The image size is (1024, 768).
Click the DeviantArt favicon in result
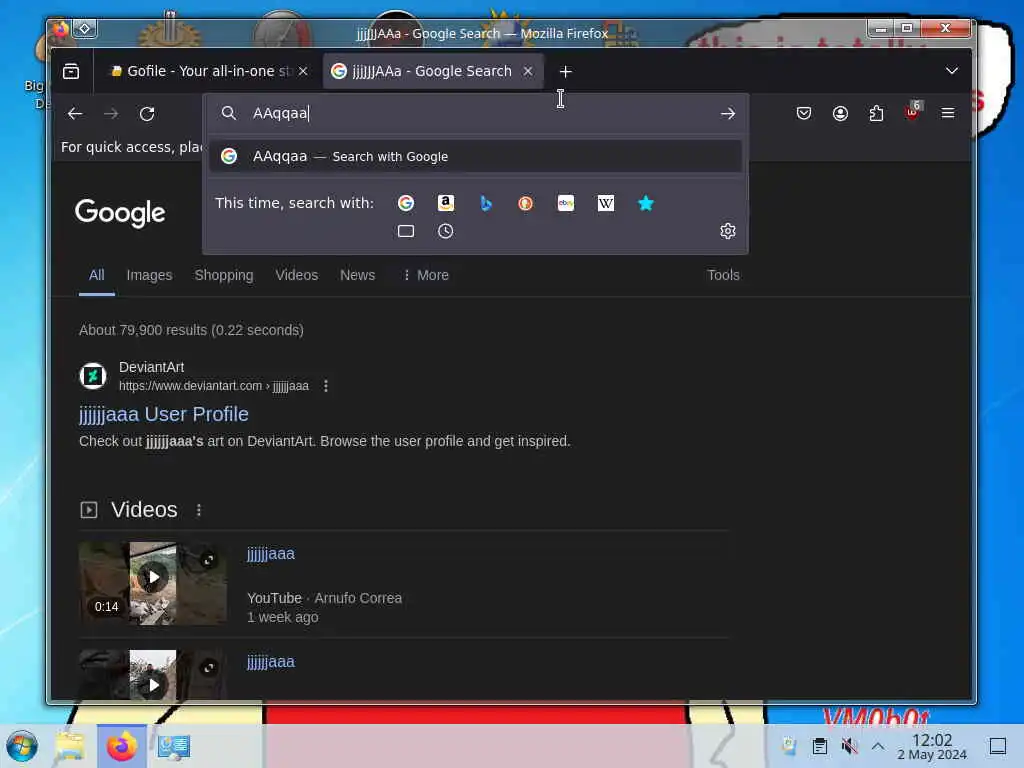click(93, 376)
